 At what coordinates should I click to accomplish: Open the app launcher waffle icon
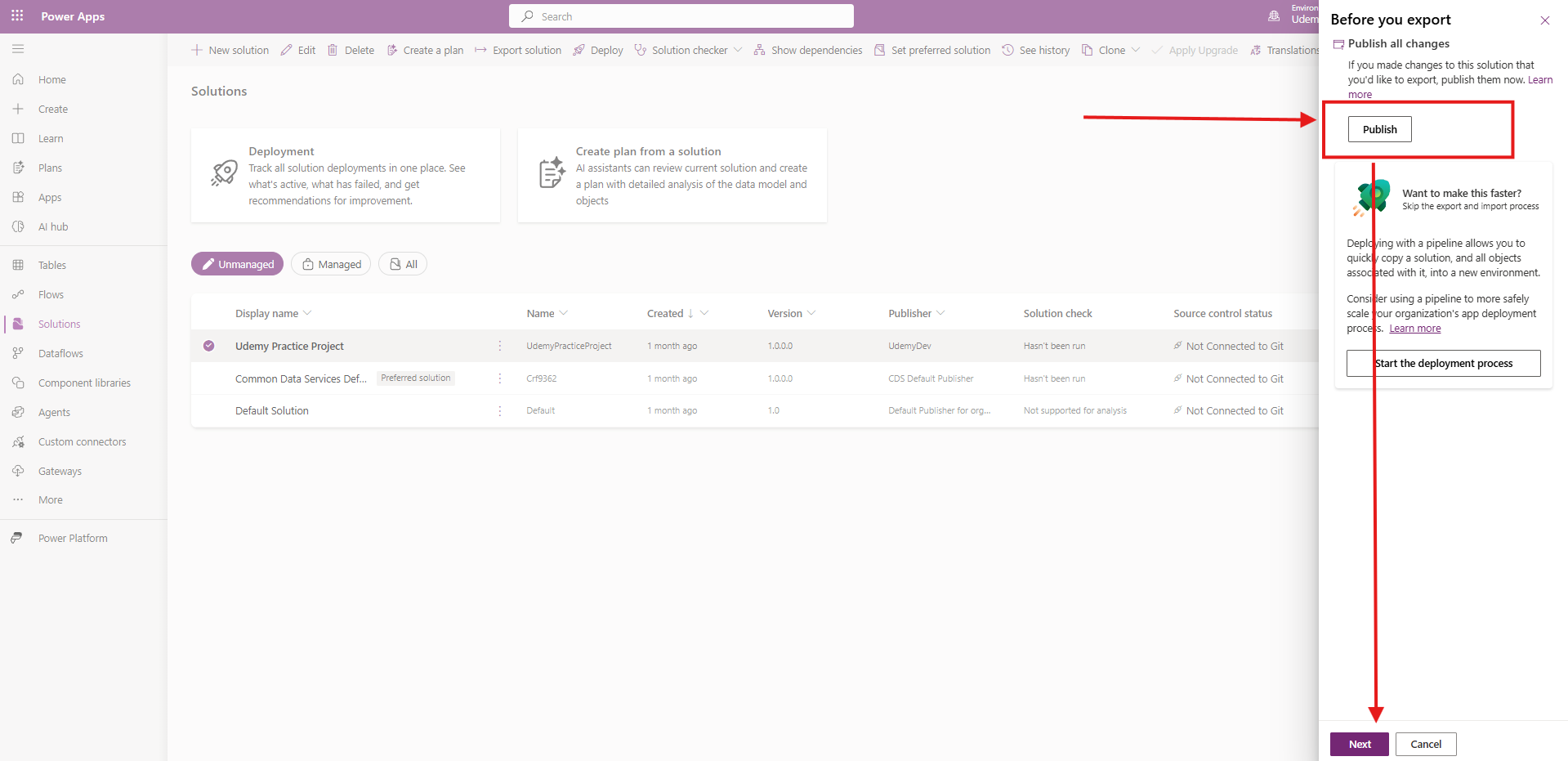(x=17, y=16)
